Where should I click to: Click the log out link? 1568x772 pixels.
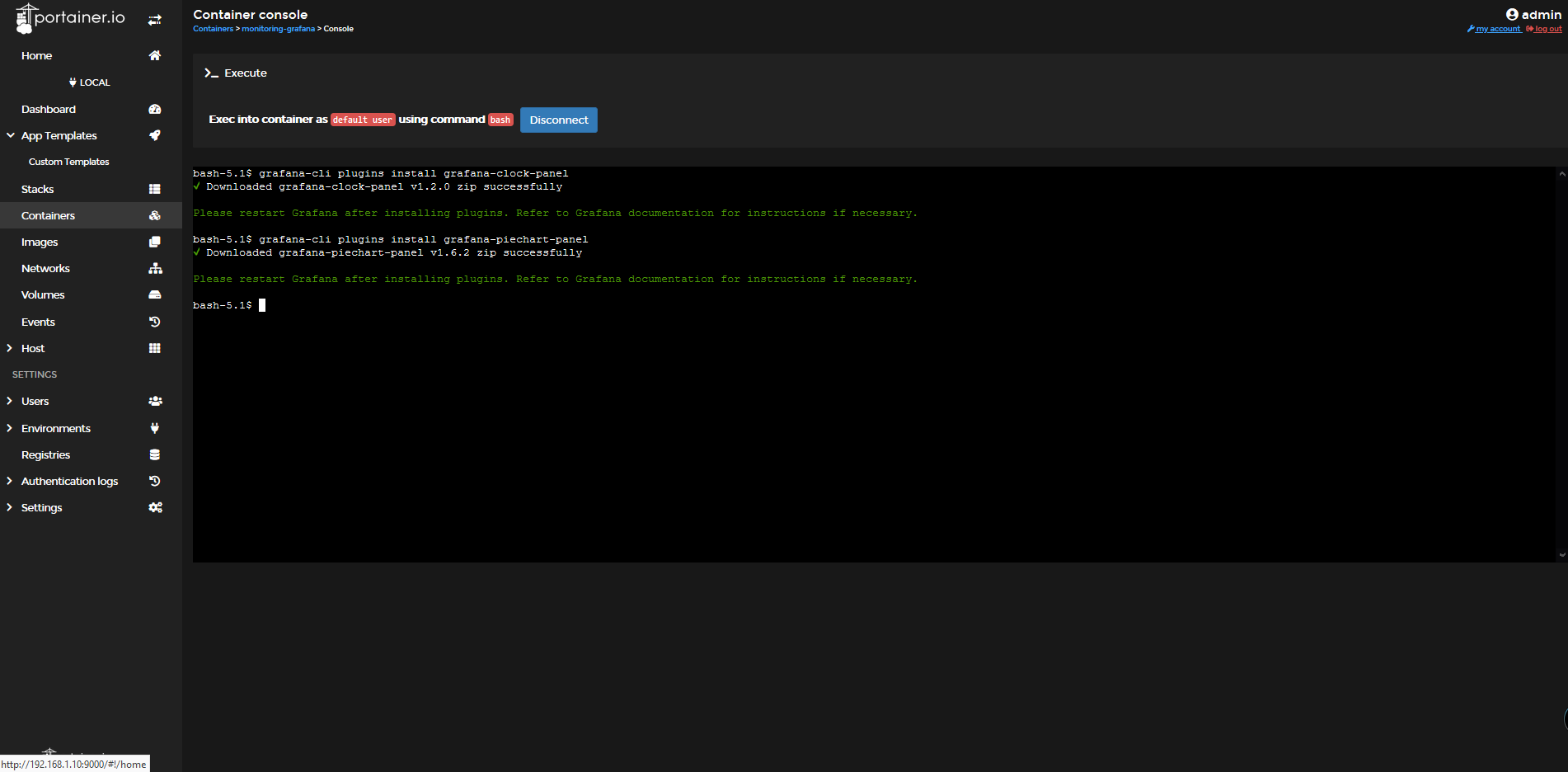coord(1544,29)
